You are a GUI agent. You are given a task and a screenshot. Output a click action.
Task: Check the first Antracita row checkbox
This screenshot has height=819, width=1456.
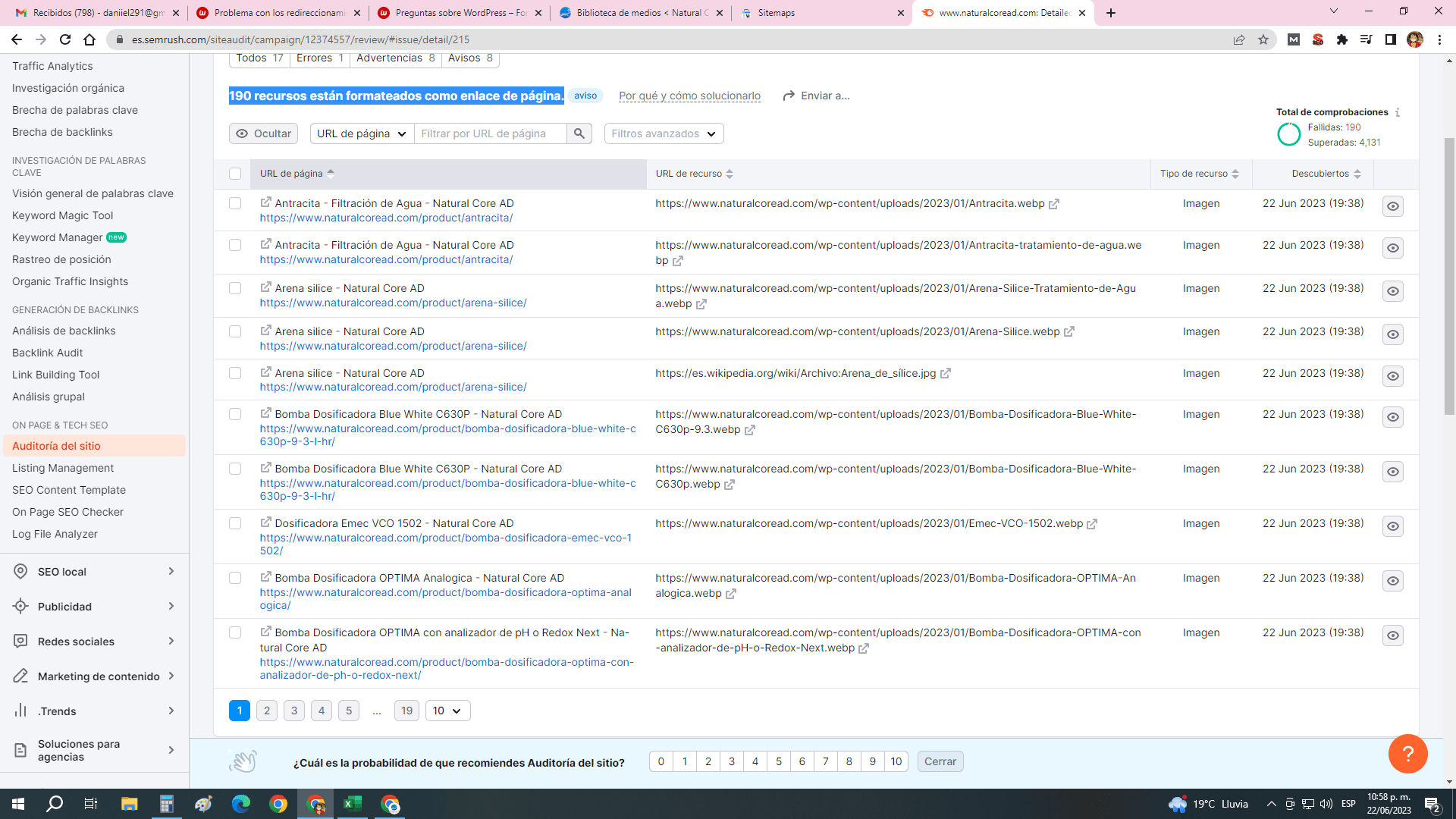[x=235, y=203]
